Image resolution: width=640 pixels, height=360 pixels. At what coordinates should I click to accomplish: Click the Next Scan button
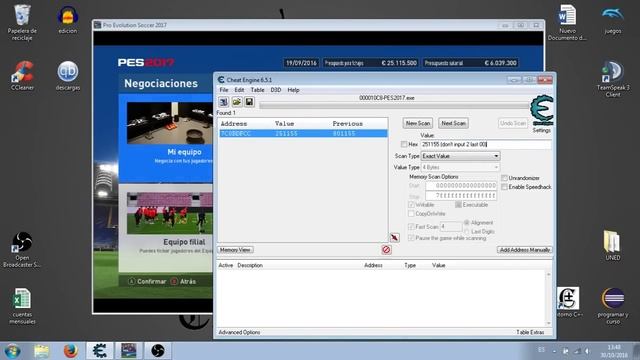[x=453, y=123]
